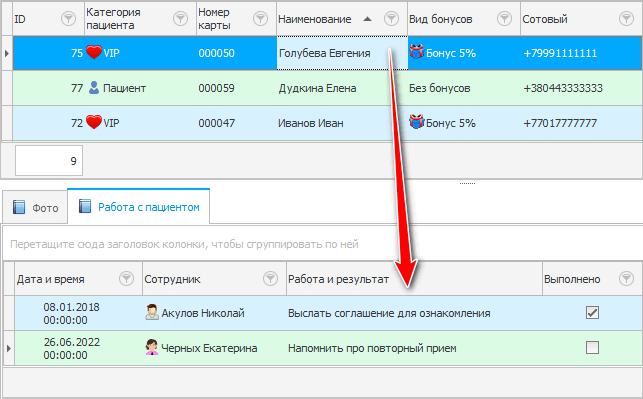Switch to Фото tab
The width and height of the screenshot is (643, 399).
point(35,207)
